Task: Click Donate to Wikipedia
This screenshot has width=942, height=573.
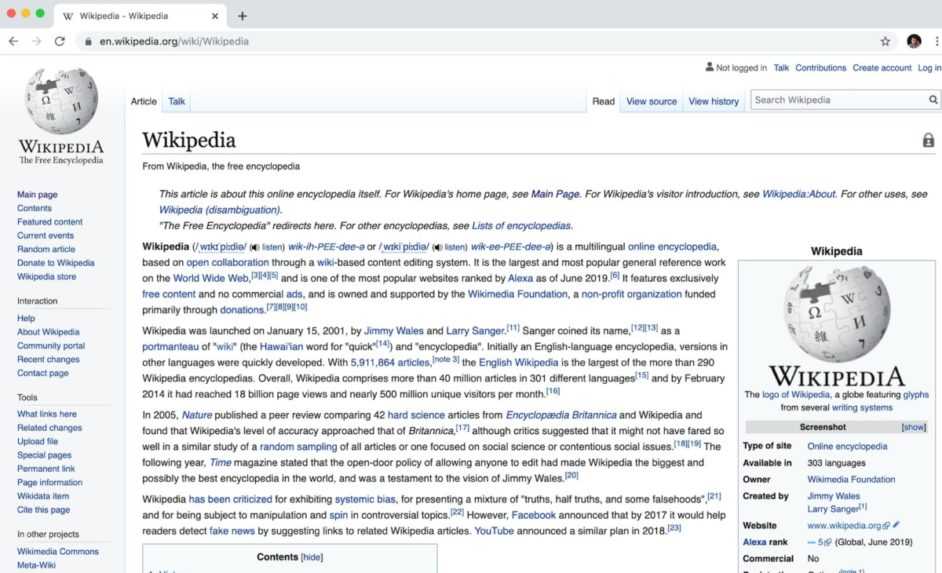Action: click(x=56, y=263)
